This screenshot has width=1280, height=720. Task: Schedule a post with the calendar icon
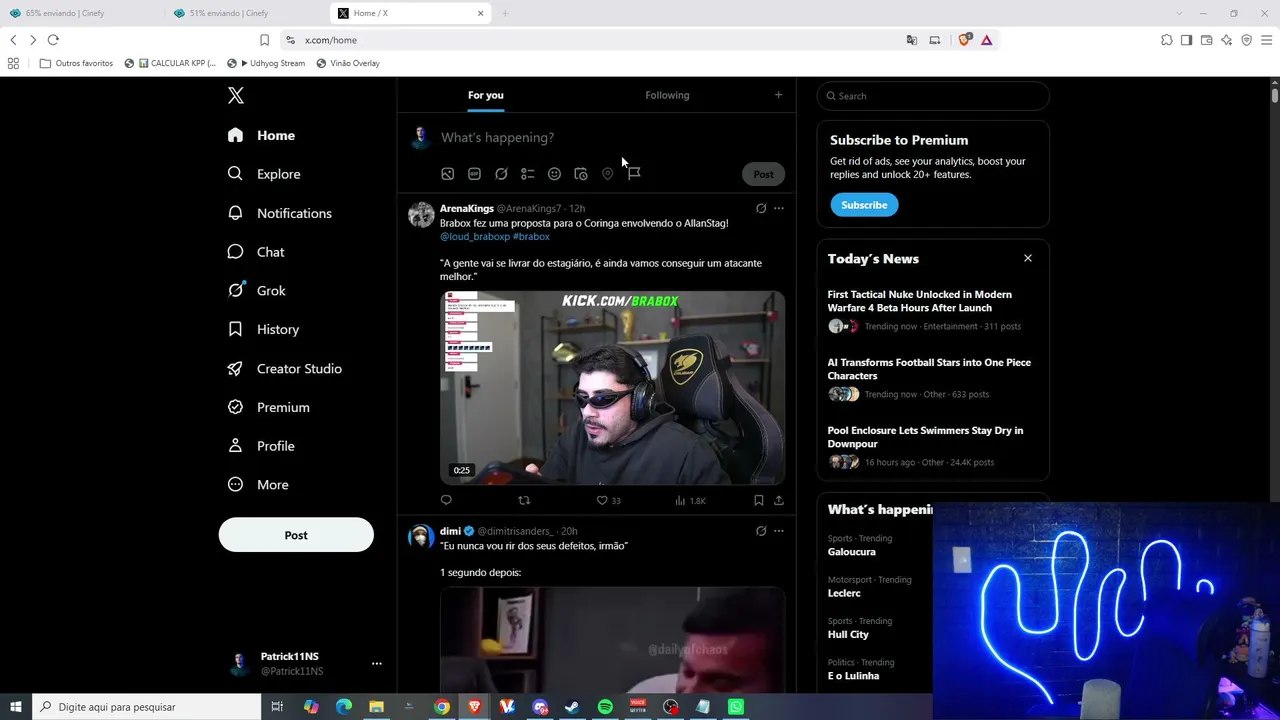581,174
